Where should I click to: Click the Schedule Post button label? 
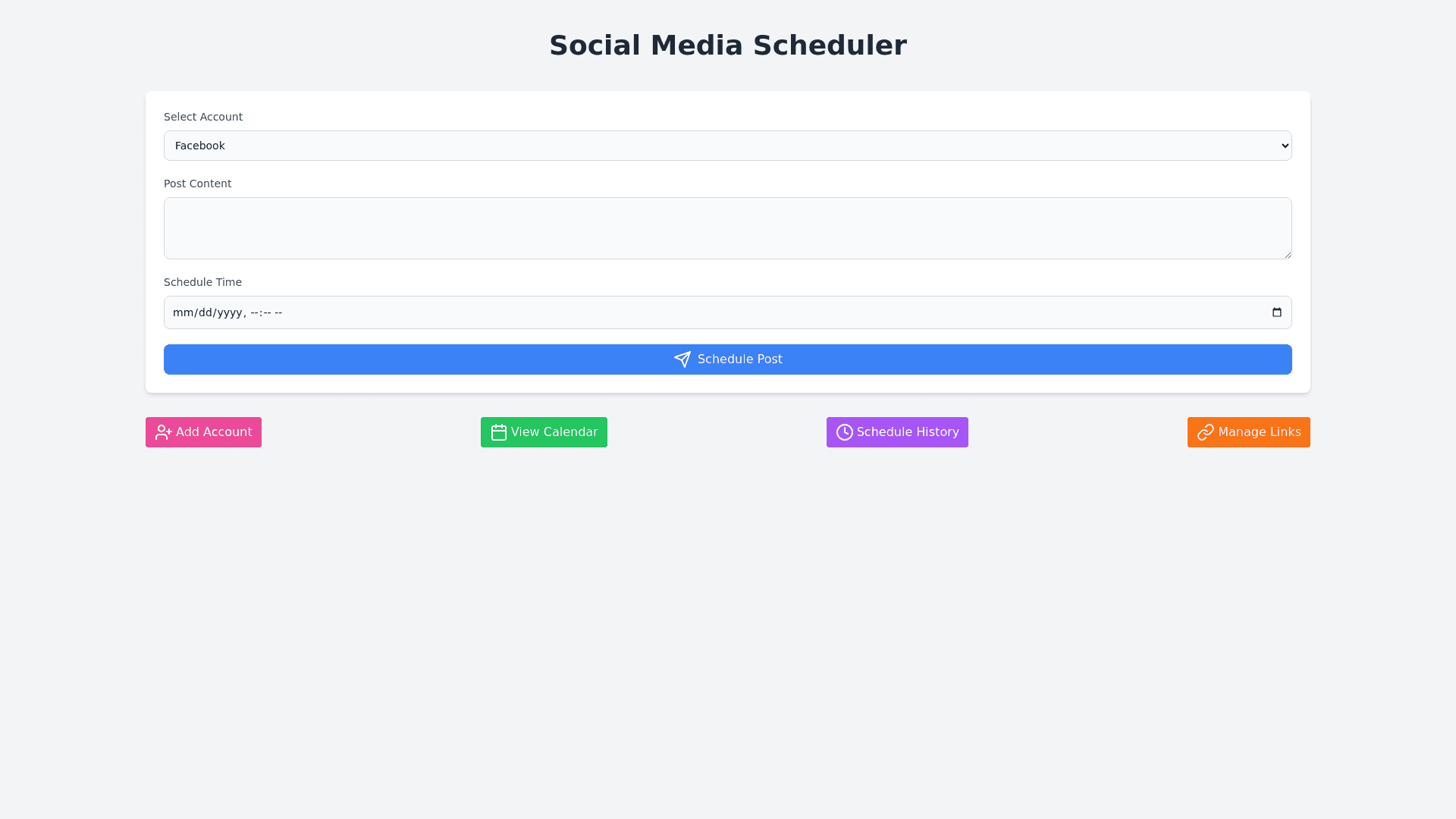click(739, 359)
